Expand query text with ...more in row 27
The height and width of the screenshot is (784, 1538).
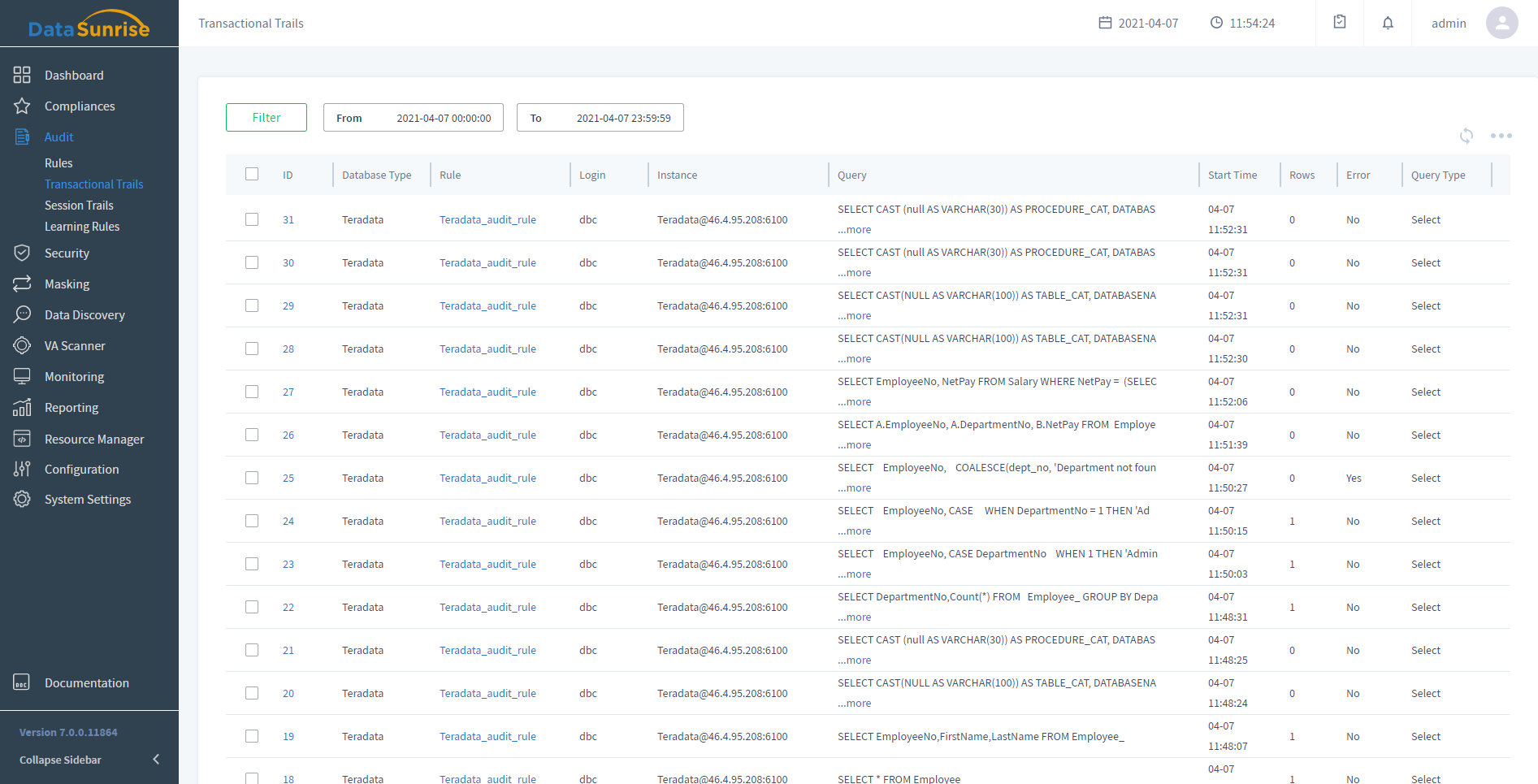coord(854,402)
